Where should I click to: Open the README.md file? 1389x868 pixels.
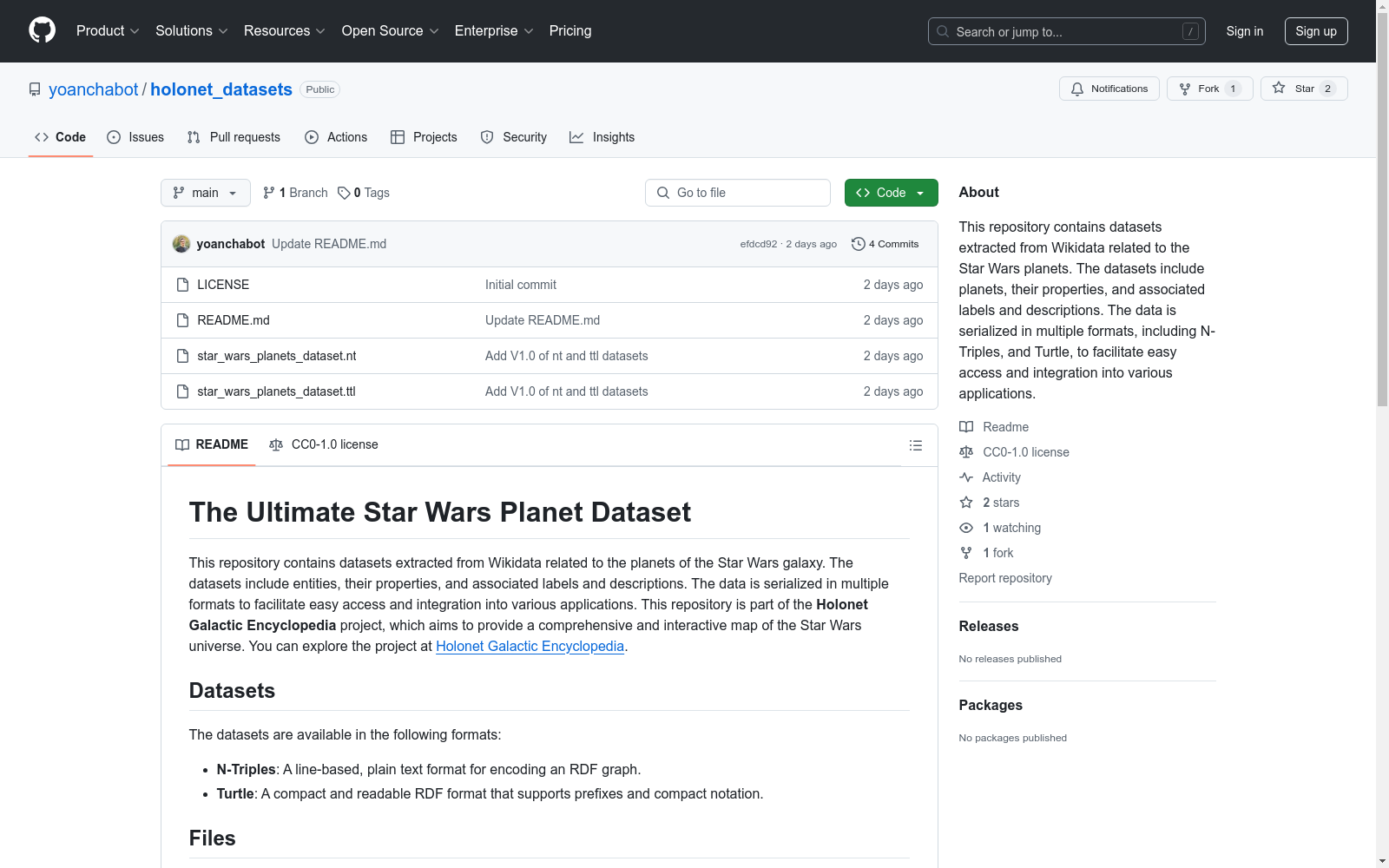click(x=234, y=320)
